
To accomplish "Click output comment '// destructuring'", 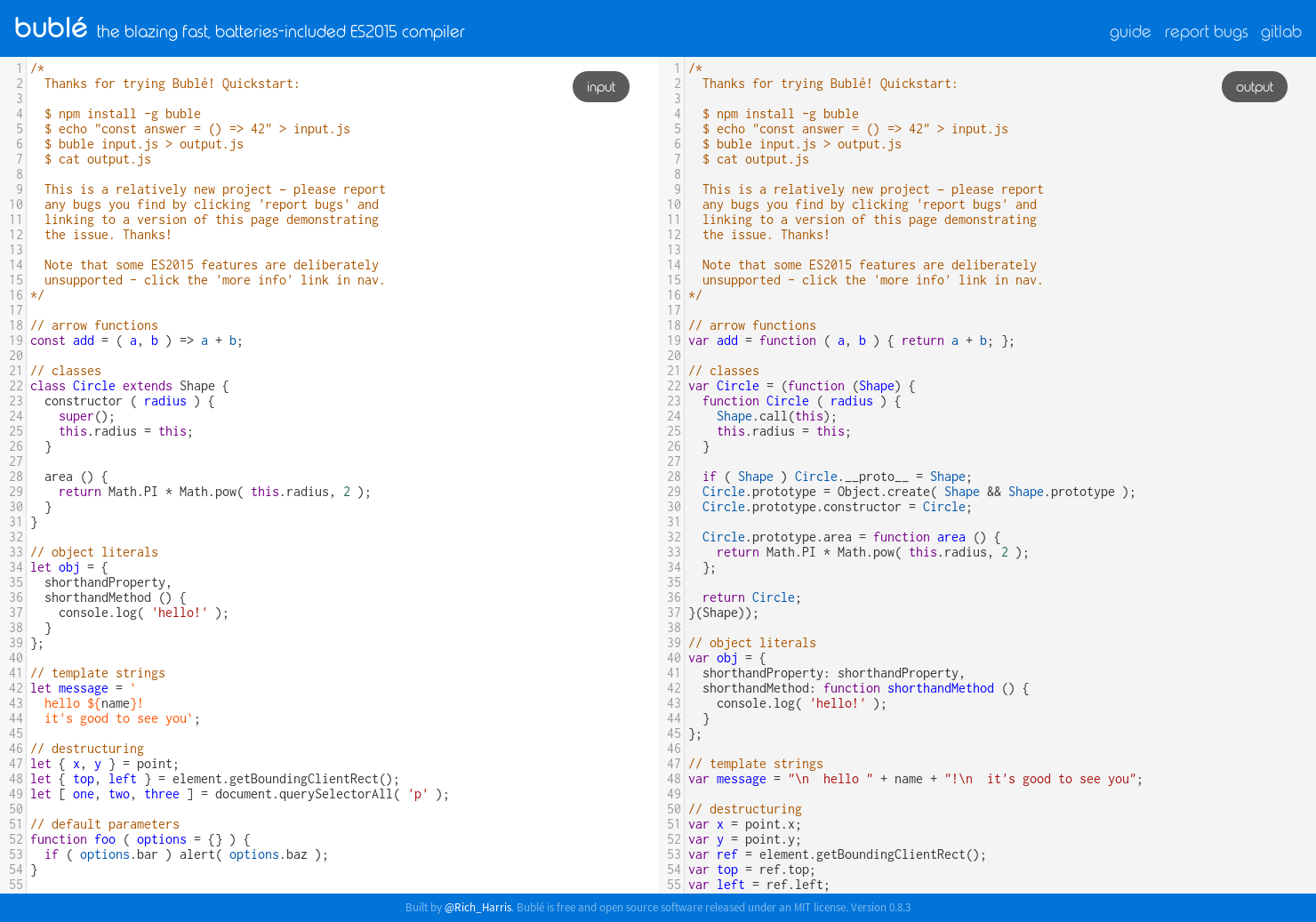I will (745, 809).
